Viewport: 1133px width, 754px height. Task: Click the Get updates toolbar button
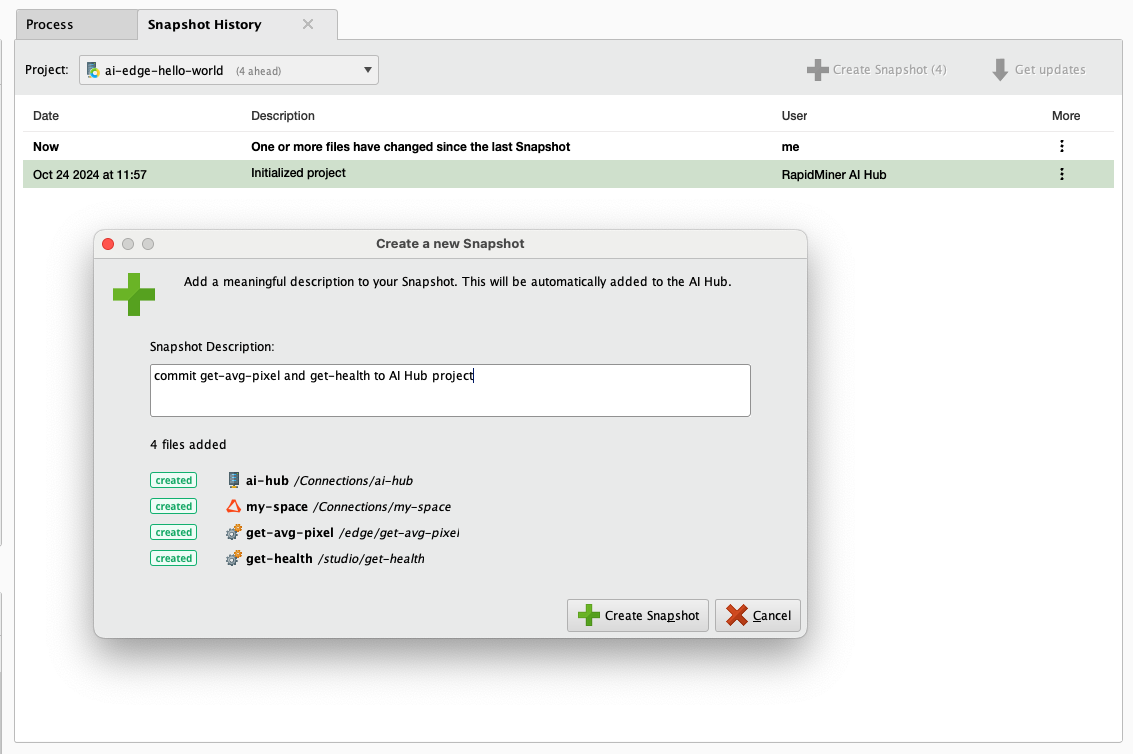(1038, 70)
